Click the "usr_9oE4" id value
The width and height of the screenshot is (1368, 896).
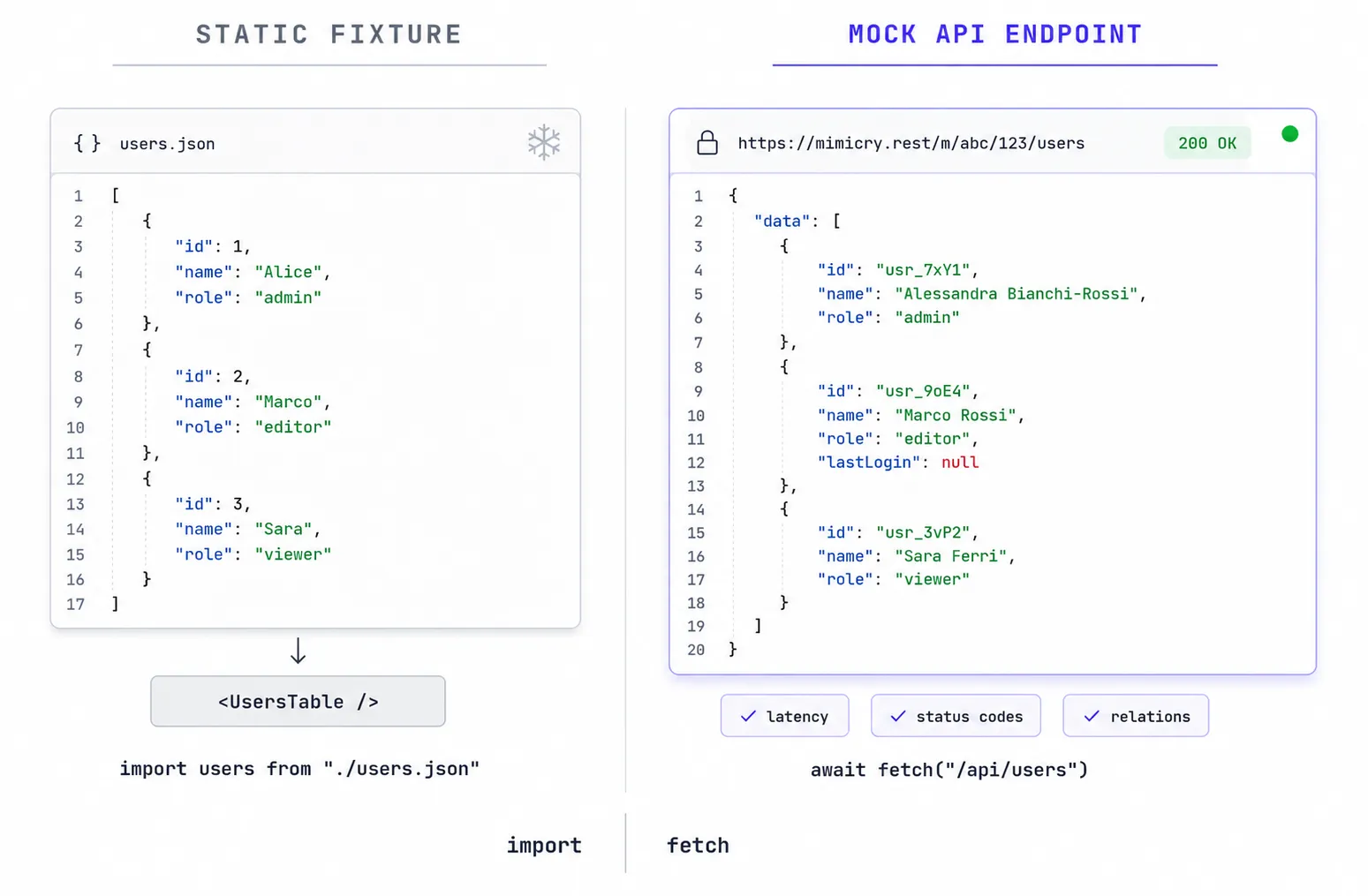click(923, 391)
